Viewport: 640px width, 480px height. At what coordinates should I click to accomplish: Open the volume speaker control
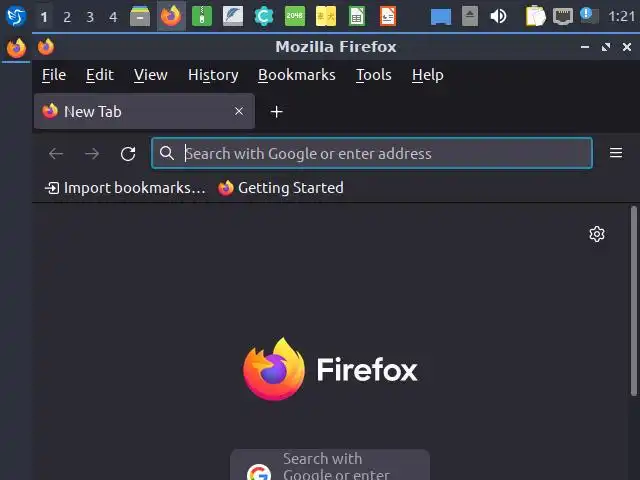pos(498,16)
